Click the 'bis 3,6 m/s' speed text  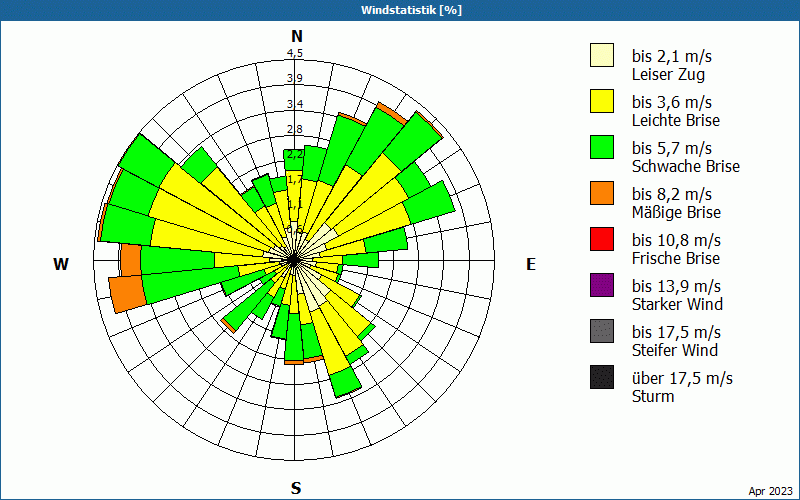pos(672,102)
